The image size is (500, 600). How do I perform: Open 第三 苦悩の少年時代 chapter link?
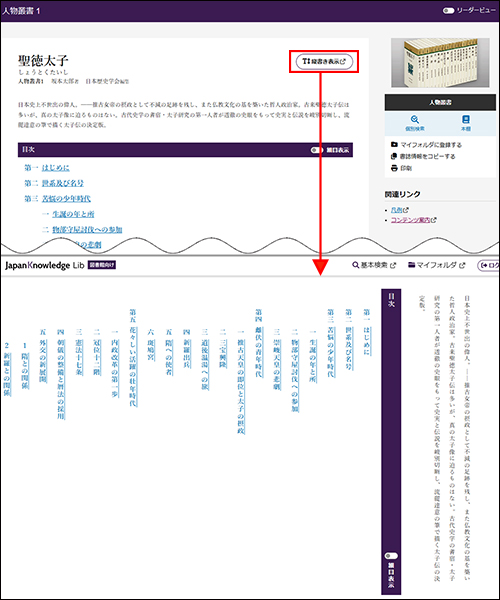tap(66, 199)
